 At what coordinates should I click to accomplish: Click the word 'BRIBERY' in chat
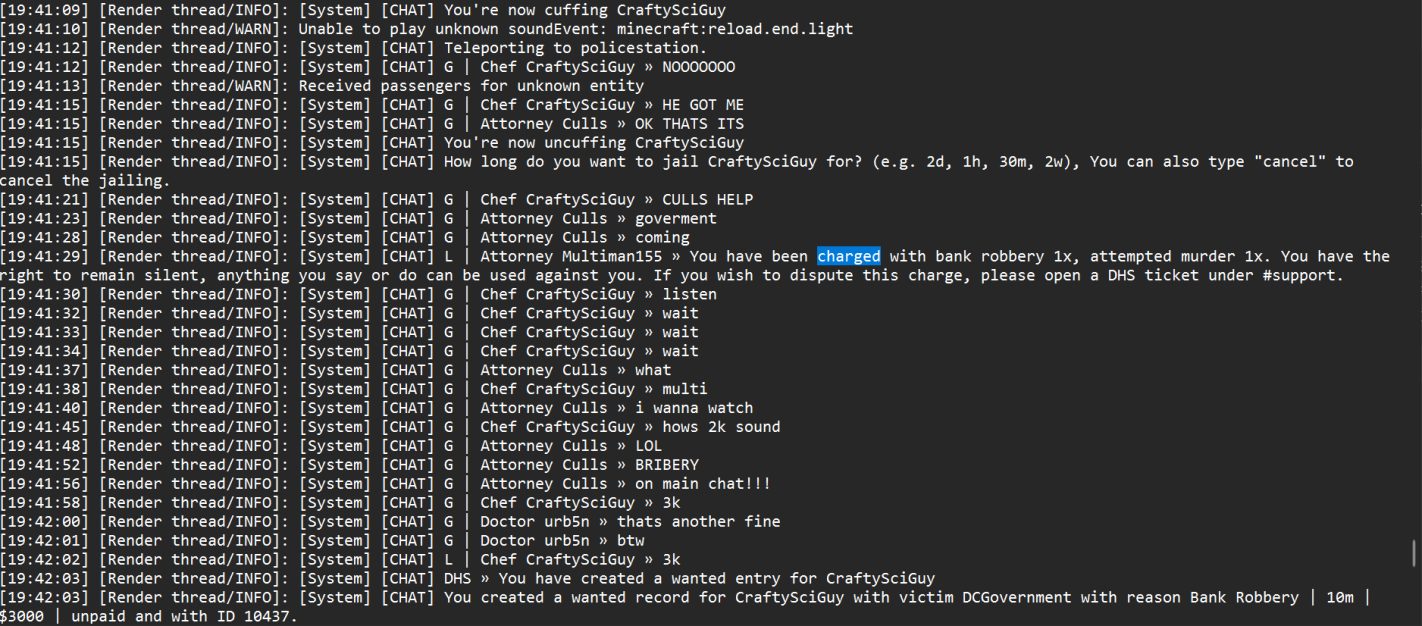(667, 465)
